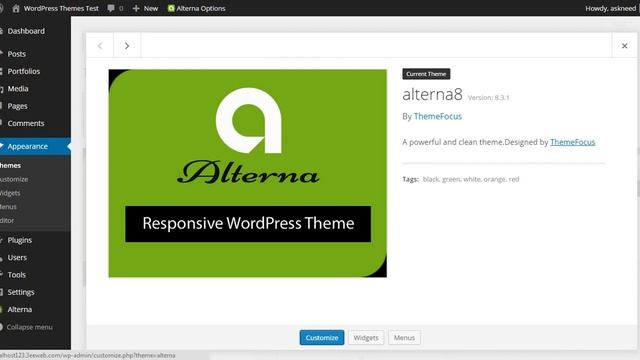Viewport: 640px width, 360px height.
Task: Open Customize under Appearance submenu
Action: [14, 179]
